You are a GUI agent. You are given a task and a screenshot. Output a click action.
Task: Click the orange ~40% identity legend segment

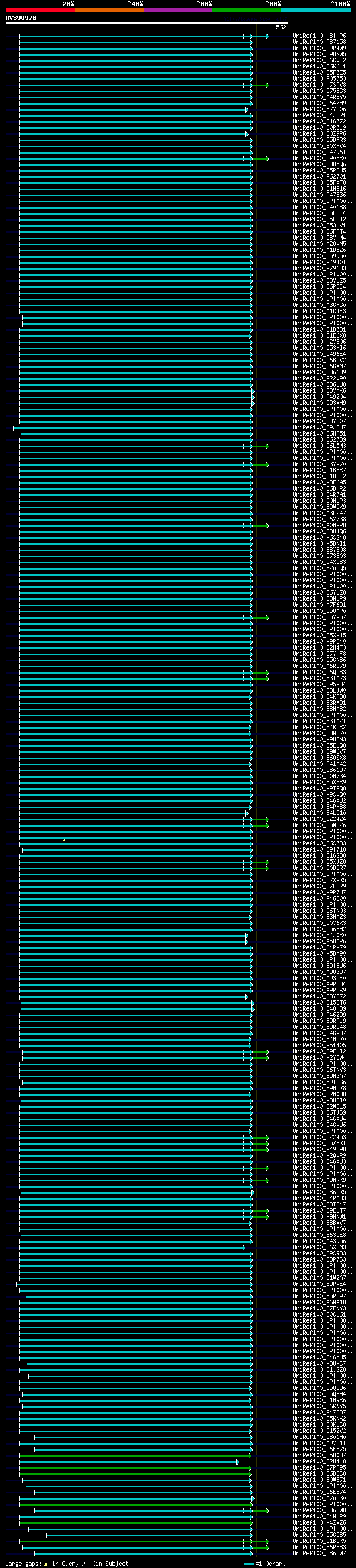click(x=109, y=10)
